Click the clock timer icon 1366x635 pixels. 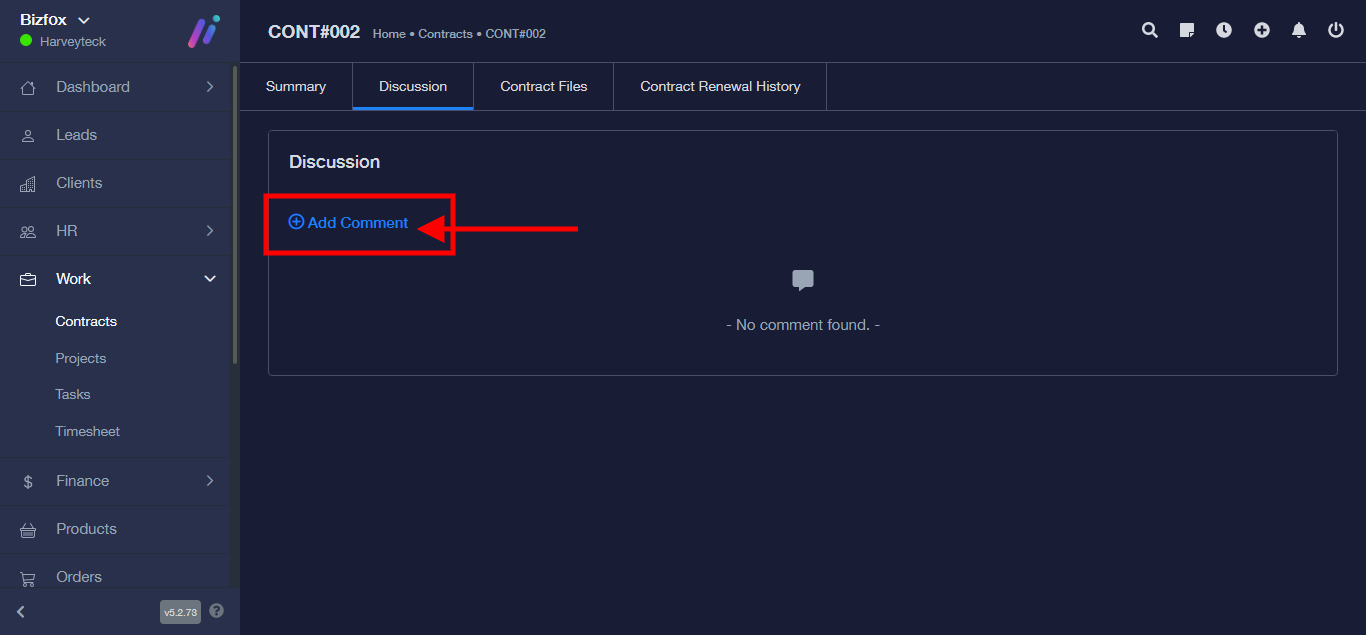click(x=1224, y=30)
